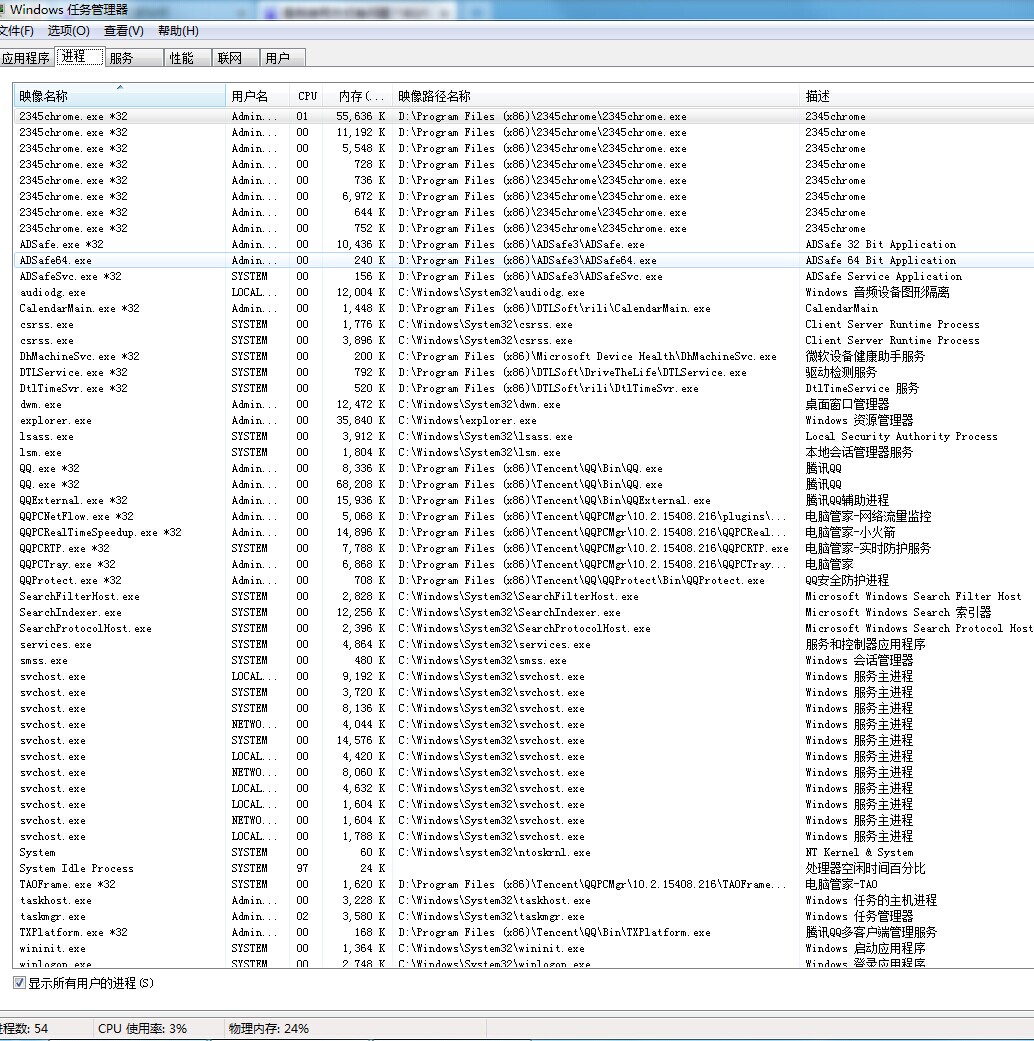Select the smss.exe process
Image resolution: width=1034 pixels, height=1041 pixels.
coord(523,661)
